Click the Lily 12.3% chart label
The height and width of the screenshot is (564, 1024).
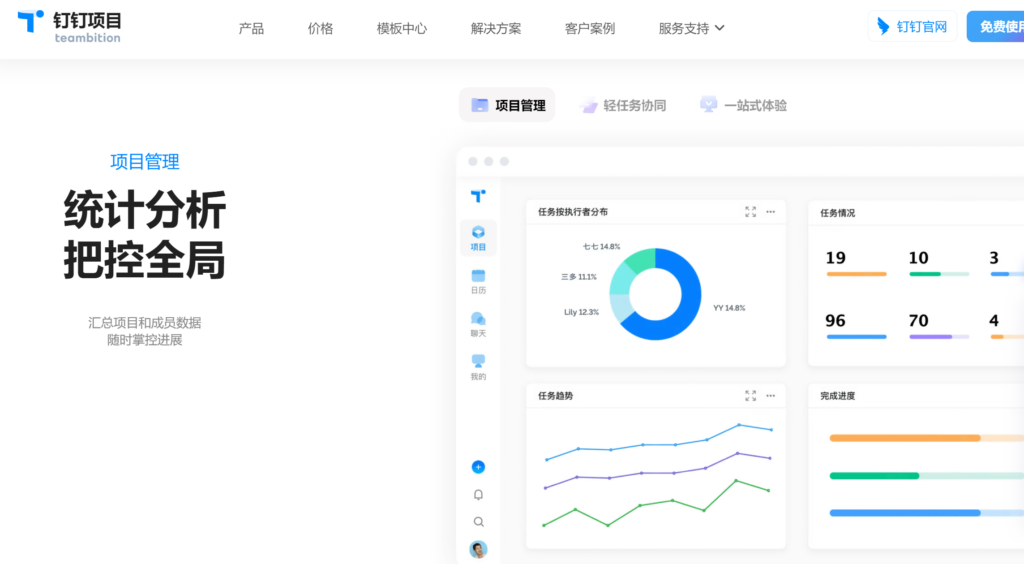click(x=581, y=312)
